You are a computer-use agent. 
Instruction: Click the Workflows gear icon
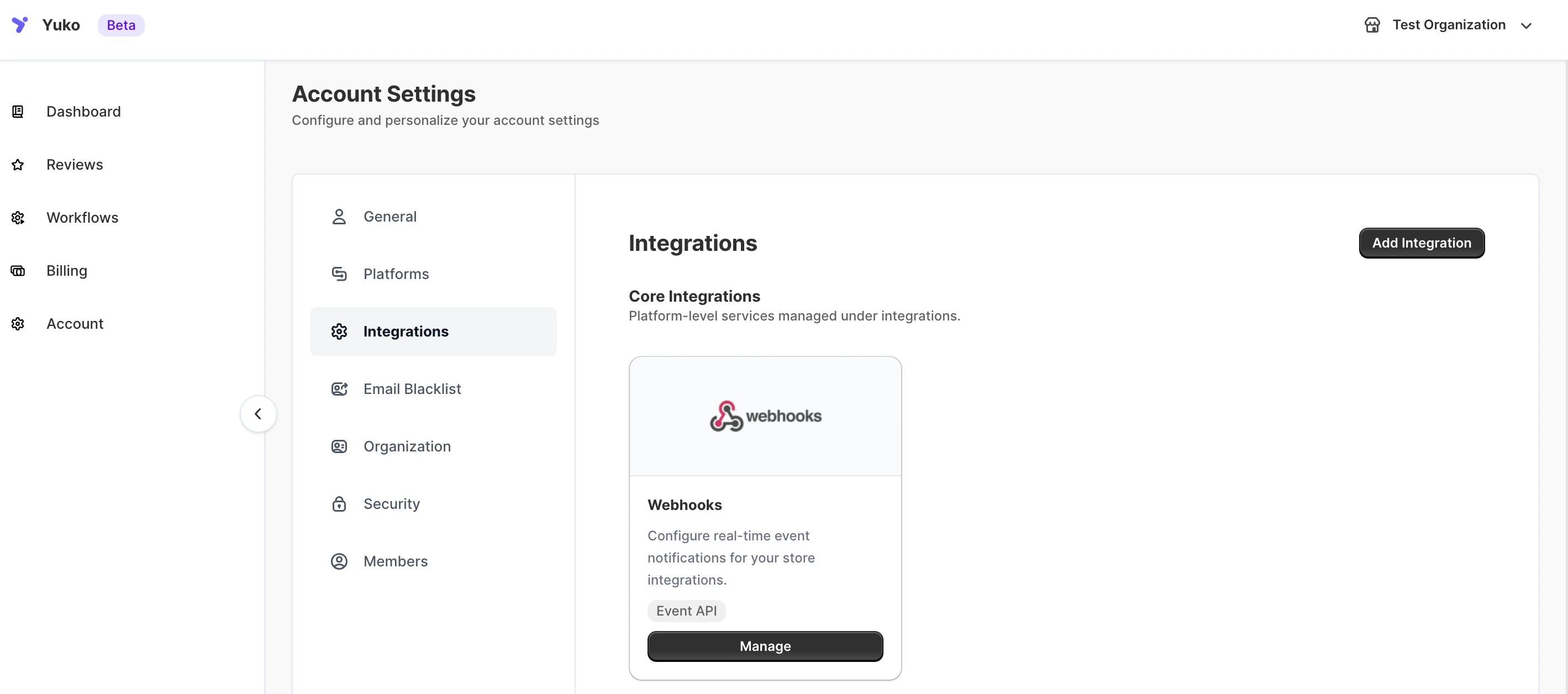18,217
